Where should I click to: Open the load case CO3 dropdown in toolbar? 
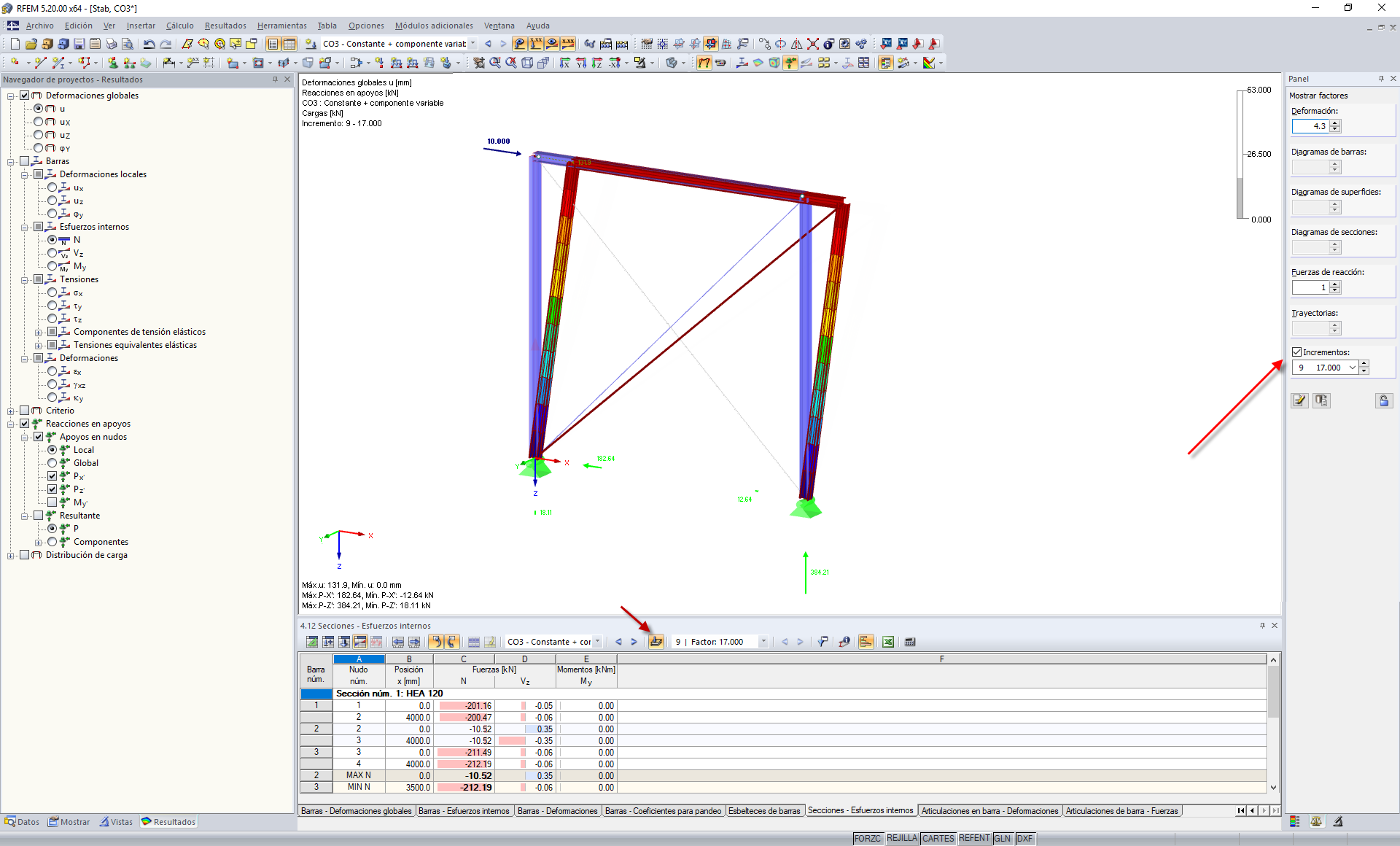tap(472, 44)
